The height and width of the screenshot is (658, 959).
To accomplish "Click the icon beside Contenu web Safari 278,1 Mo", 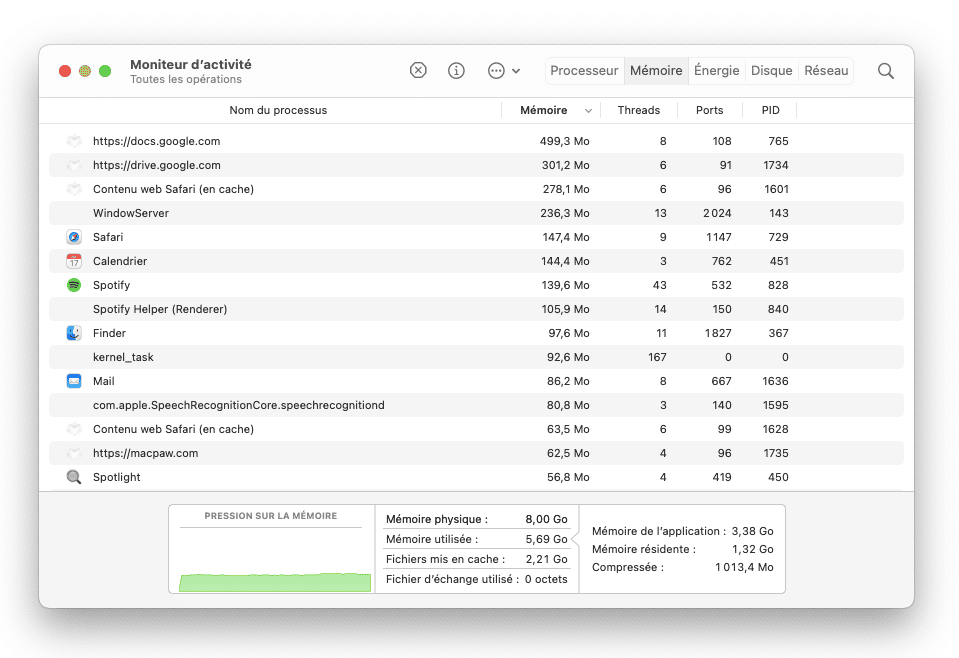I will [x=74, y=189].
